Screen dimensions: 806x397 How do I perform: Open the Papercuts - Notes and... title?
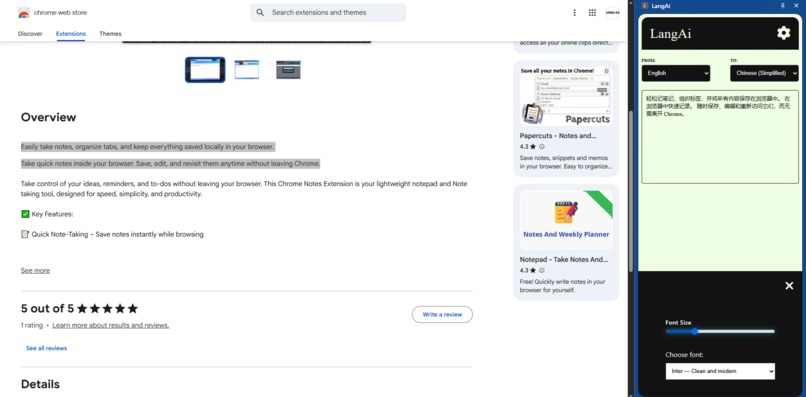558,136
